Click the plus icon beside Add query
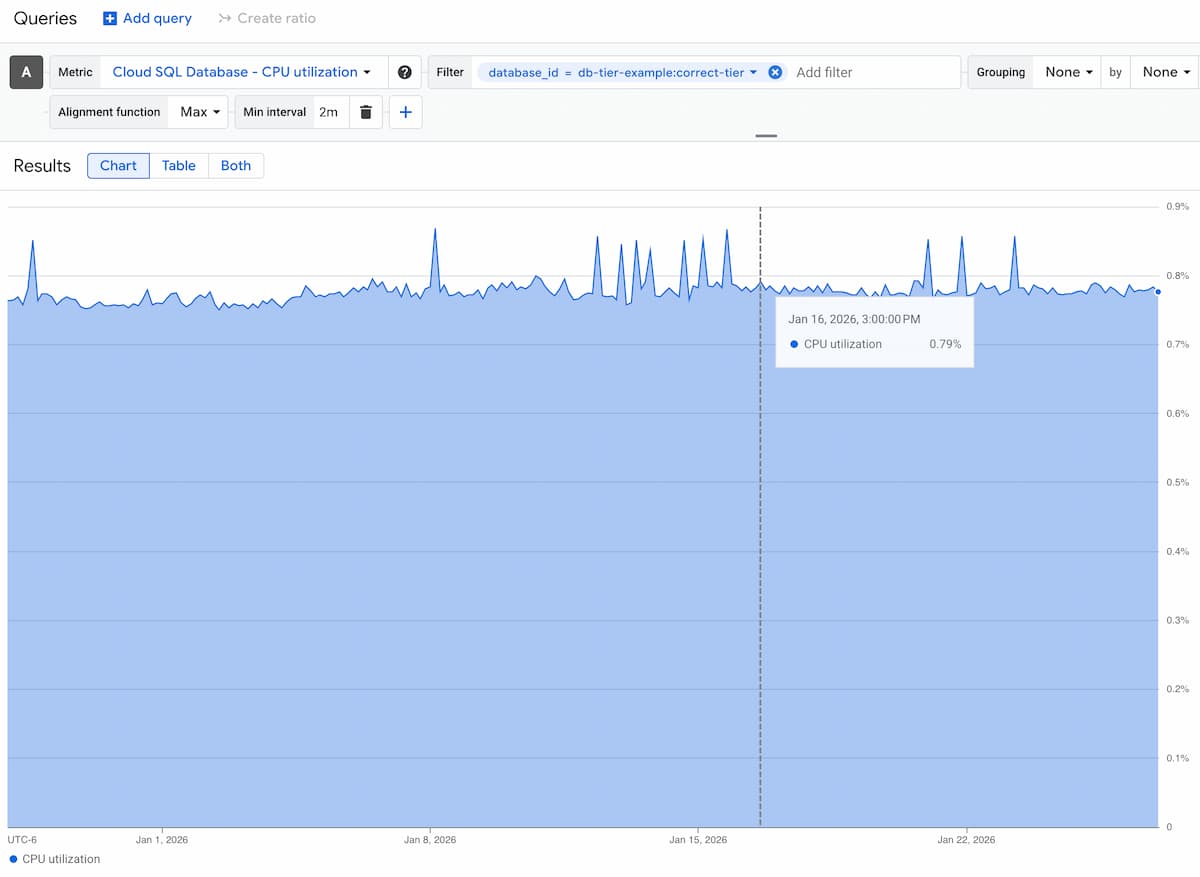 tap(110, 18)
